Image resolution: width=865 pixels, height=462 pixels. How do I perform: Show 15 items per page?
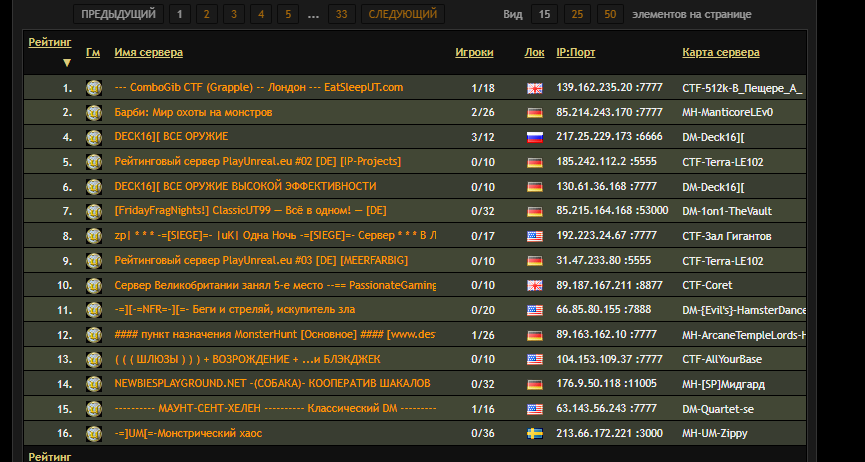[544, 14]
